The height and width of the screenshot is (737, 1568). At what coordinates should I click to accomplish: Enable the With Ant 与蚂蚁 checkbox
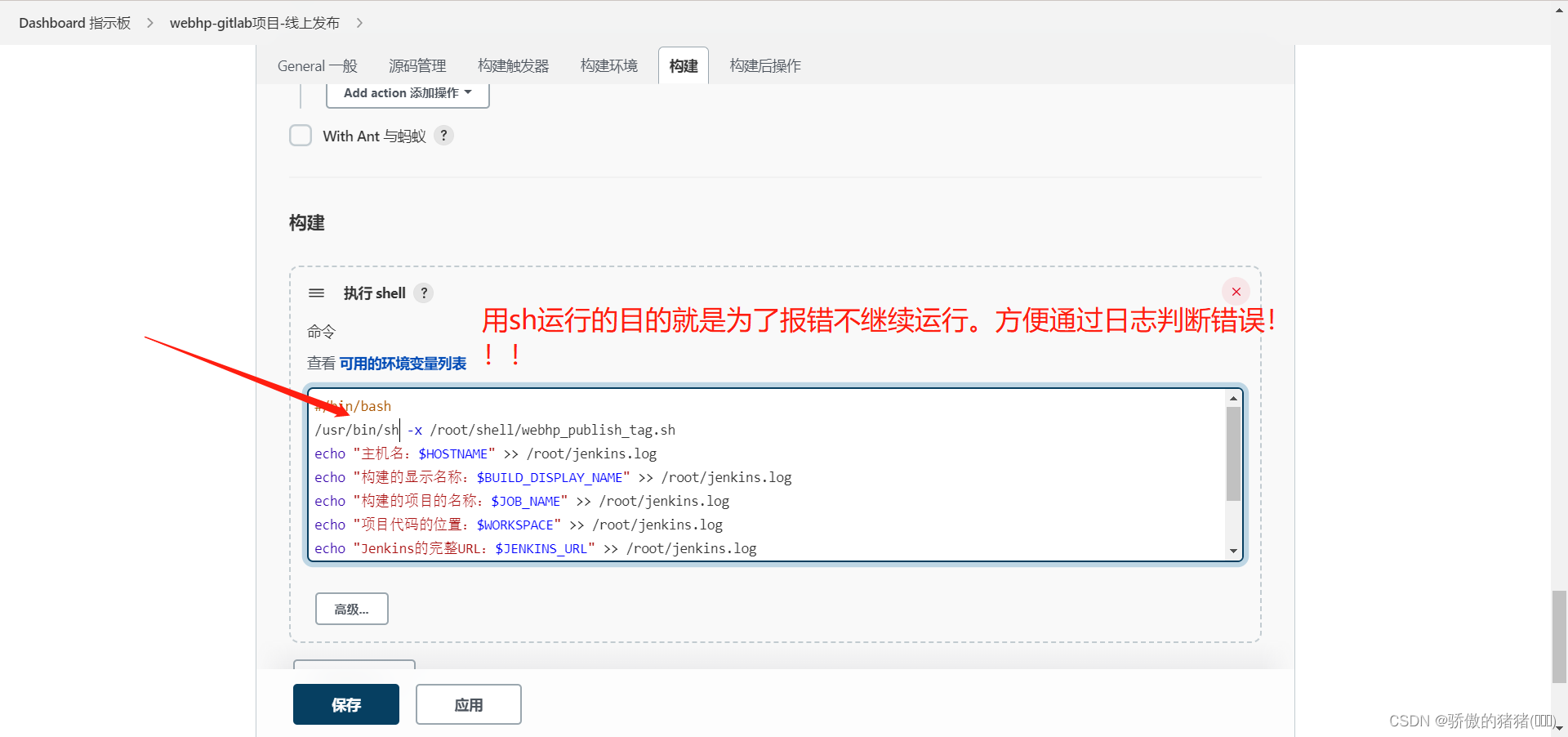point(301,136)
